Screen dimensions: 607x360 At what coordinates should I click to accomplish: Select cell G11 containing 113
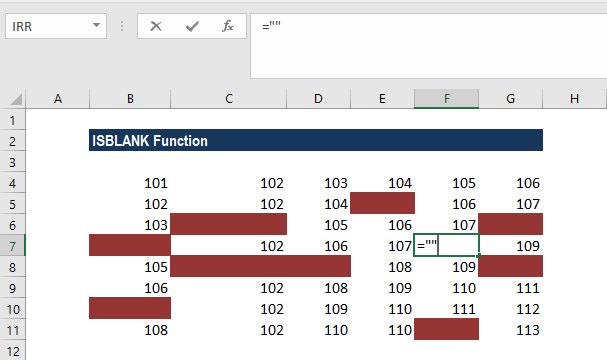pyautogui.click(x=511, y=329)
